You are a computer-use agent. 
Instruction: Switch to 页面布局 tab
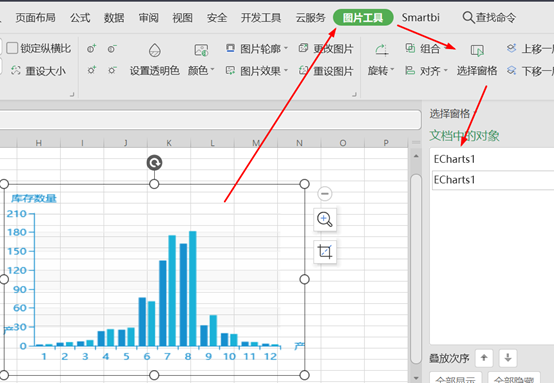(35, 17)
